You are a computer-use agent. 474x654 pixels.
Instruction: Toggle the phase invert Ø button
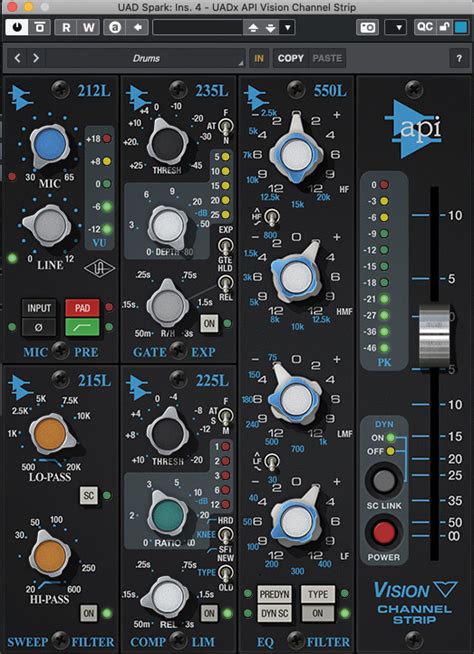[39, 327]
